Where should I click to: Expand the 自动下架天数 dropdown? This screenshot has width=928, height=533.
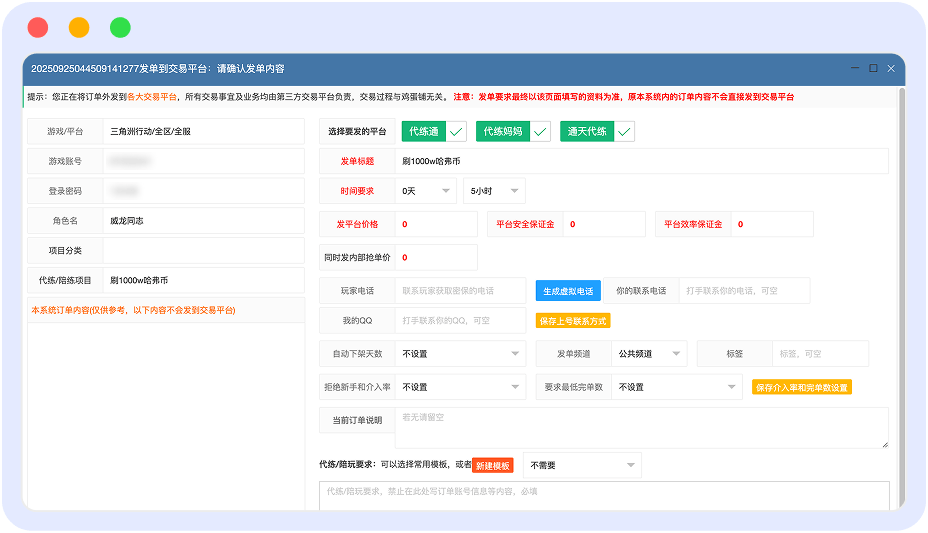point(460,353)
